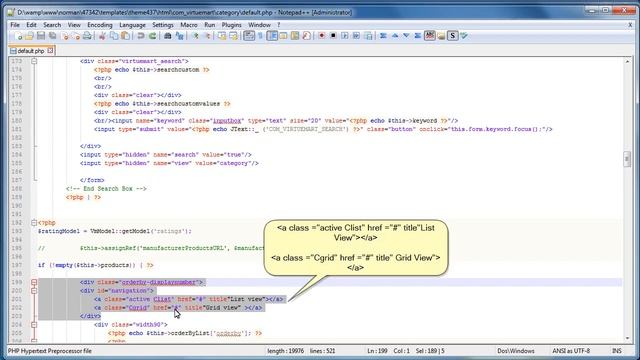Create a new document with the New icon
Screen dimensions: 640x360
pyautogui.click(x=18, y=36)
